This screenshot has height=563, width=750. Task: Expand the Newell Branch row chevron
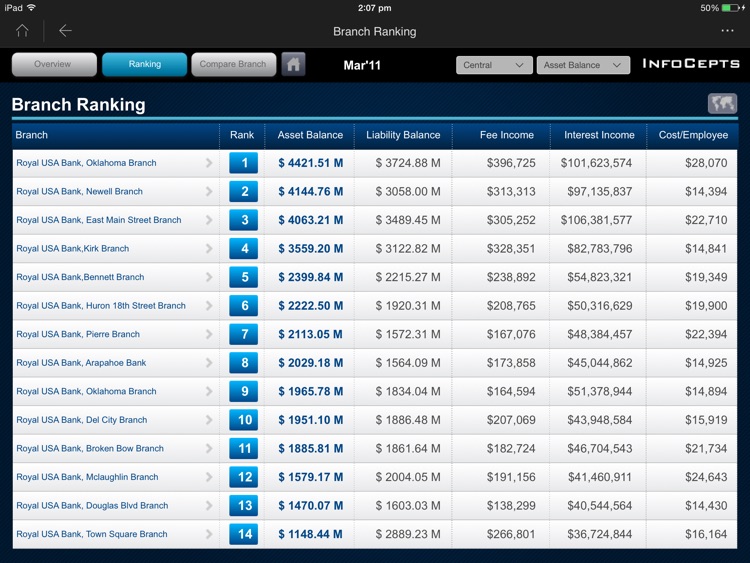(x=209, y=191)
